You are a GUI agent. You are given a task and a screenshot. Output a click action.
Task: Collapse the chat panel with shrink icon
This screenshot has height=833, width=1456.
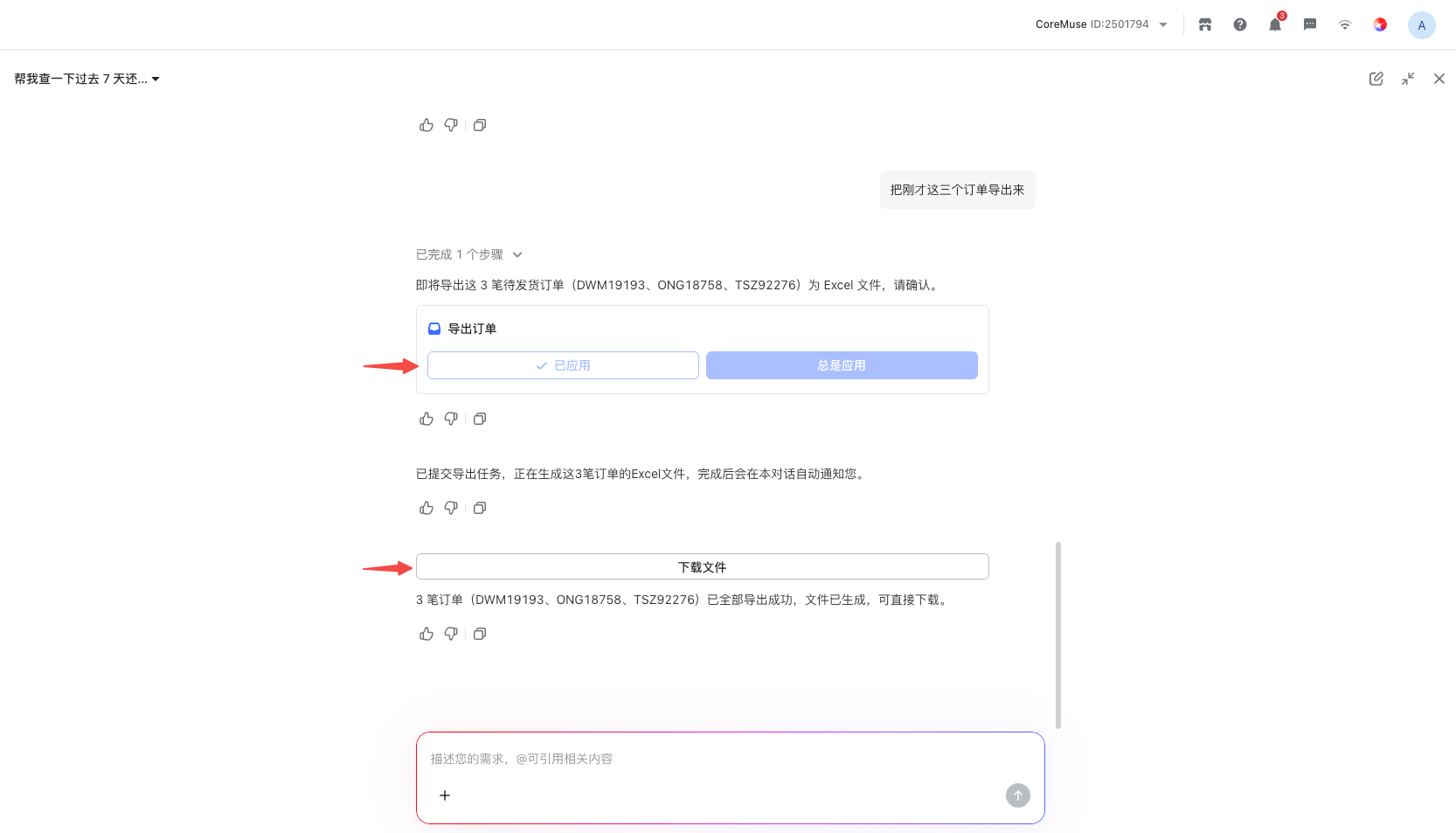[1408, 79]
